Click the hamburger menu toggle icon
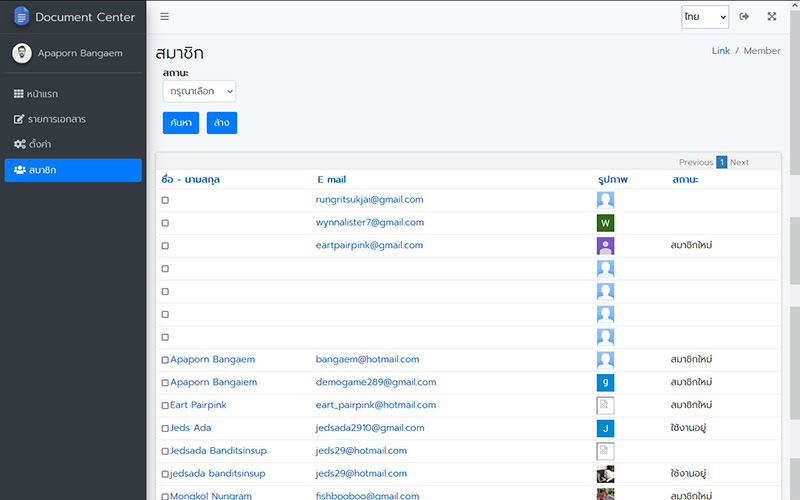Viewport: 800px width, 500px height. 165,17
